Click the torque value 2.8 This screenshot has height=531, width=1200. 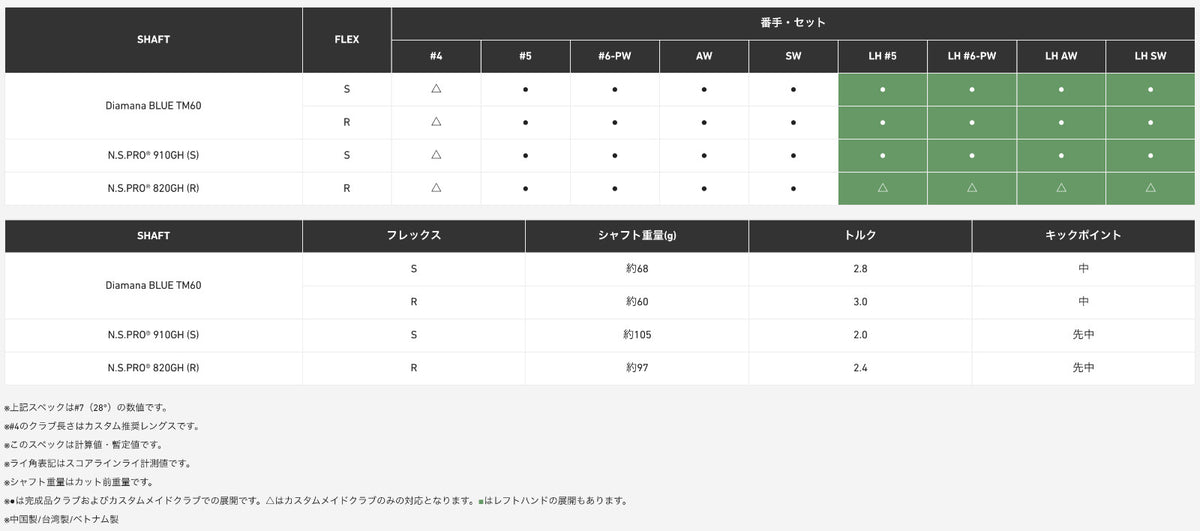pyautogui.click(x=860, y=269)
